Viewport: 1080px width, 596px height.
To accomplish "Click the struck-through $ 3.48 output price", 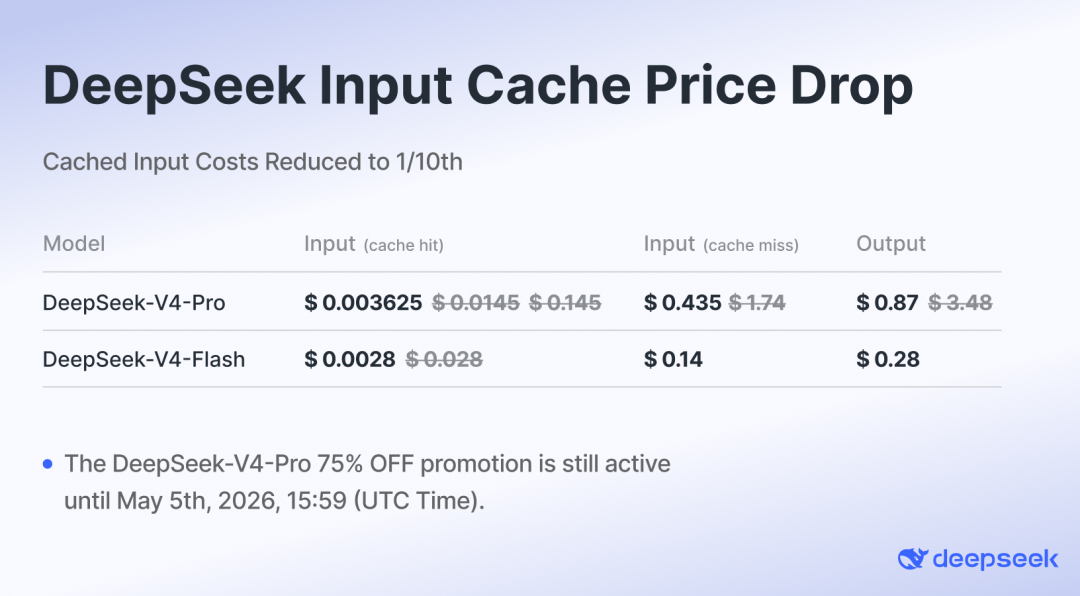I will (960, 303).
